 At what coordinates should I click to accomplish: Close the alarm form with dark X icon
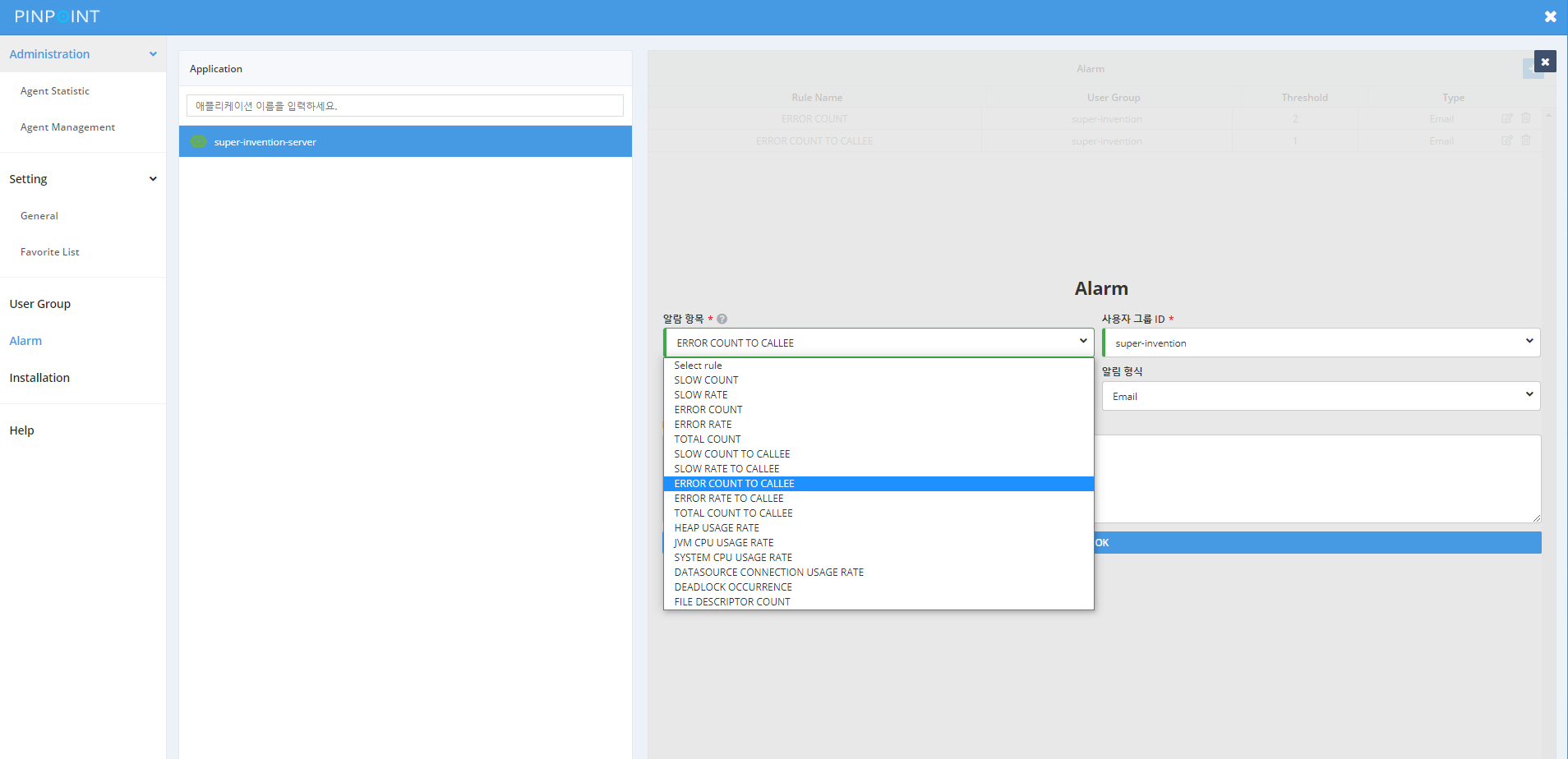point(1544,62)
